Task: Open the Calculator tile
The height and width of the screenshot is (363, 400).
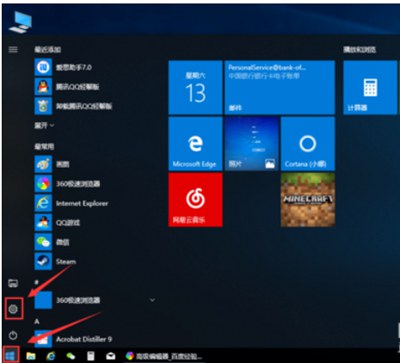Action: tap(370, 87)
